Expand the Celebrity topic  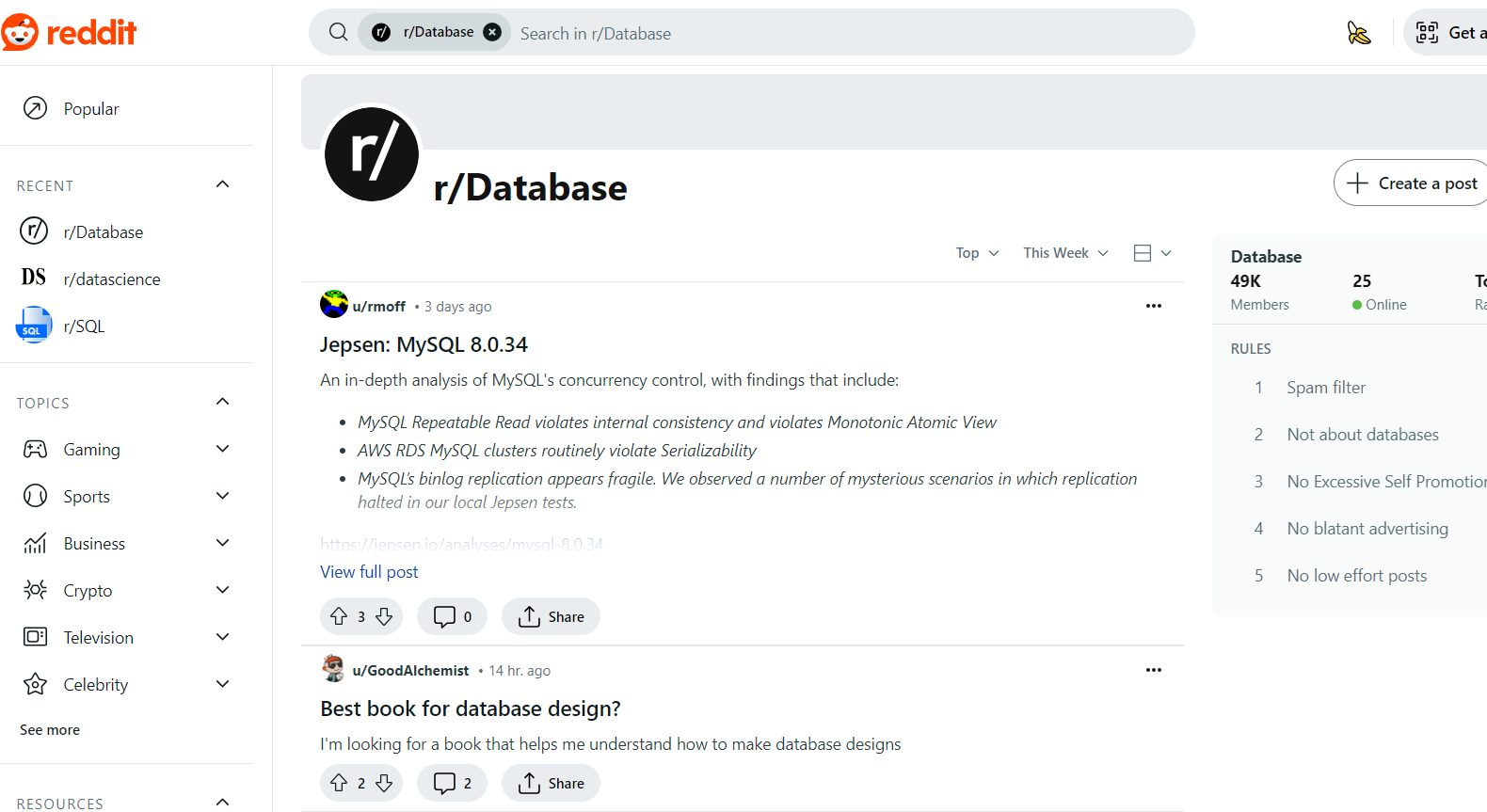[x=223, y=684]
